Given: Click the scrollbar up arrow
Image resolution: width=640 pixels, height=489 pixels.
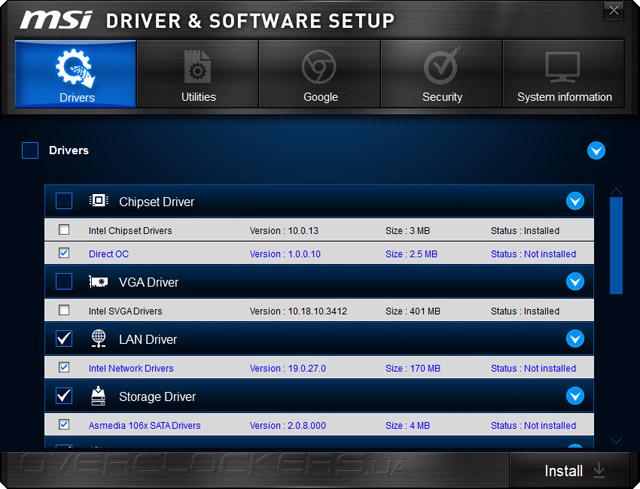Looking at the screenshot, I should 616,191.
